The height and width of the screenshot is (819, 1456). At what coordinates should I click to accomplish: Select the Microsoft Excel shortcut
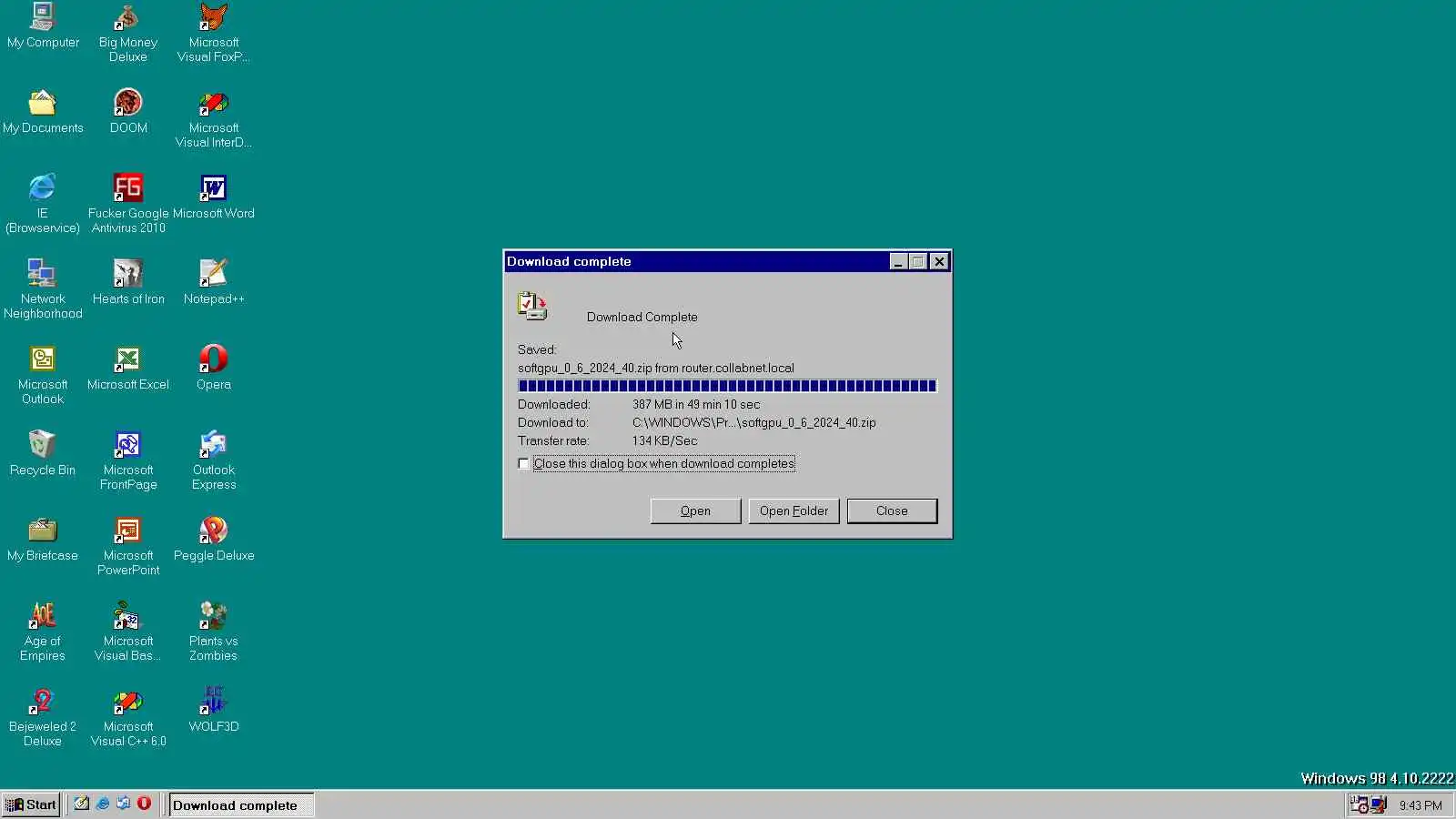pos(128,368)
